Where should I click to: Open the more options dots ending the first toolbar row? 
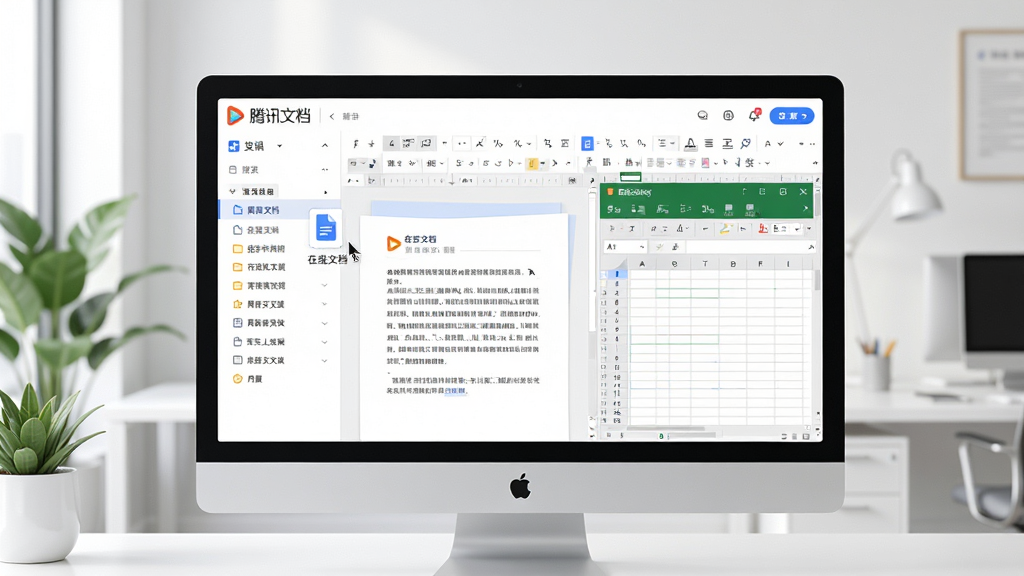812,144
